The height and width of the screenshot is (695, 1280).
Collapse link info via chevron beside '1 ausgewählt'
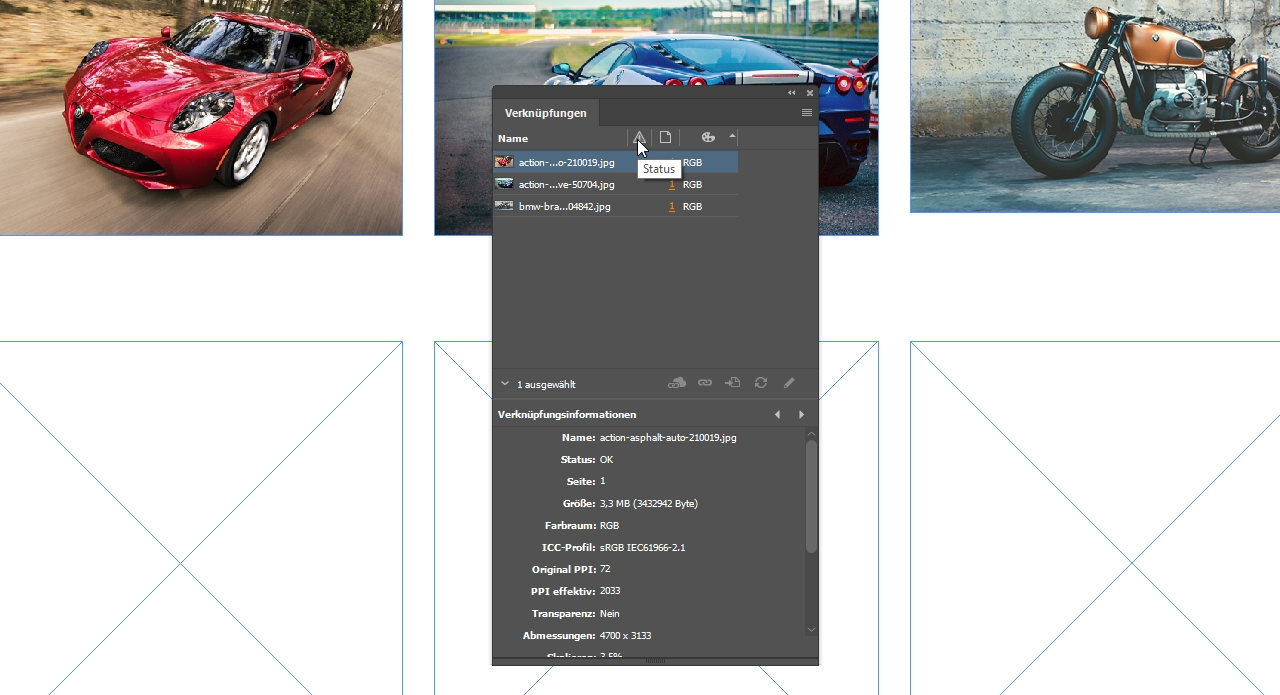(505, 383)
